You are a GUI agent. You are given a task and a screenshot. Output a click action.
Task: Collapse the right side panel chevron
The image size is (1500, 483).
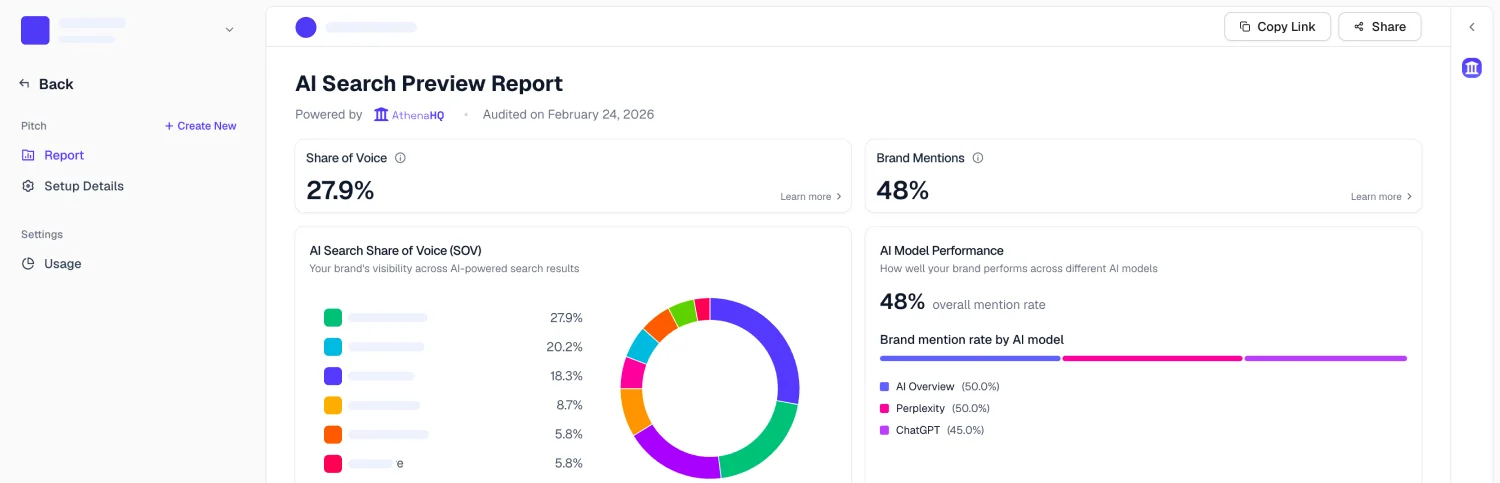[x=1472, y=27]
